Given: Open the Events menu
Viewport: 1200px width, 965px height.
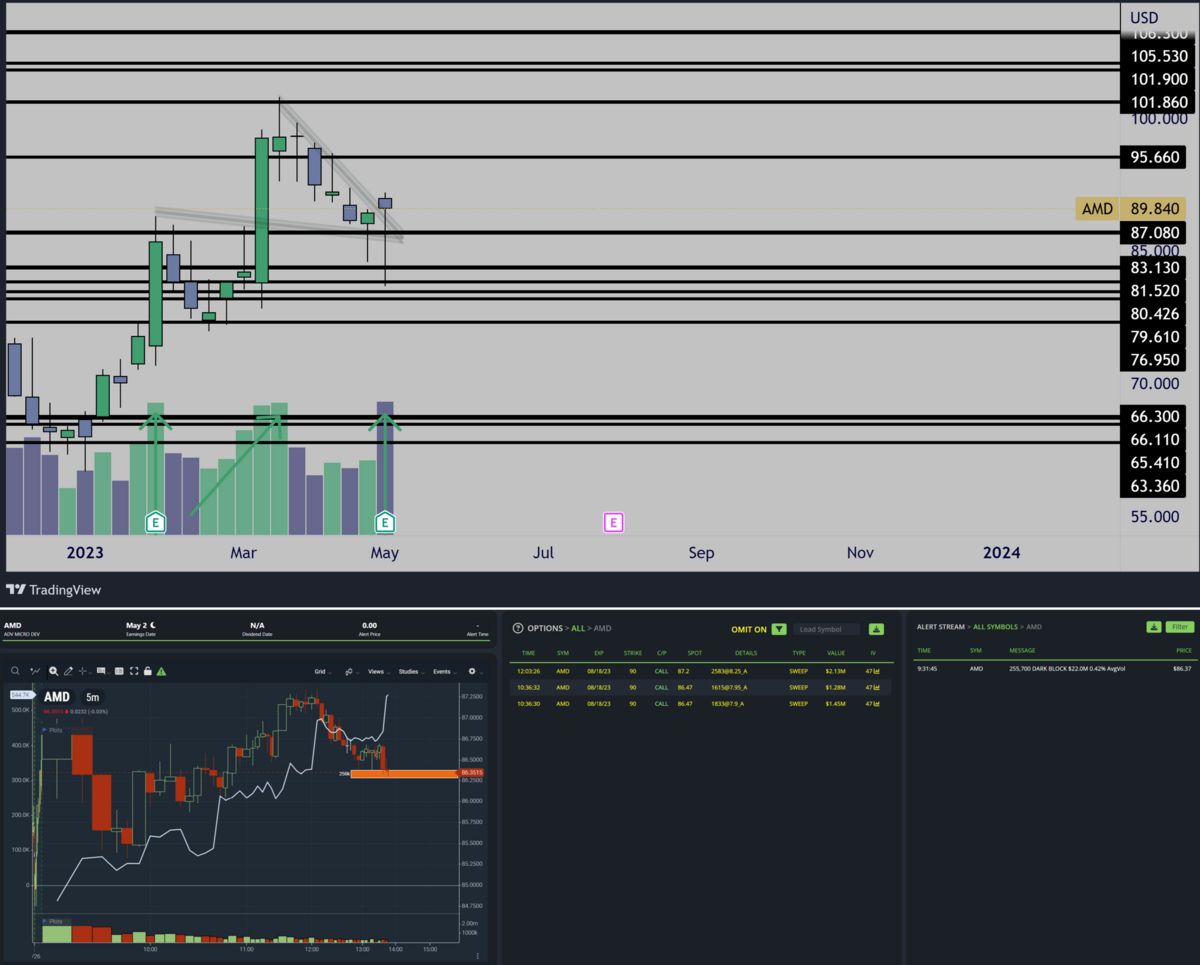Looking at the screenshot, I should [x=444, y=672].
